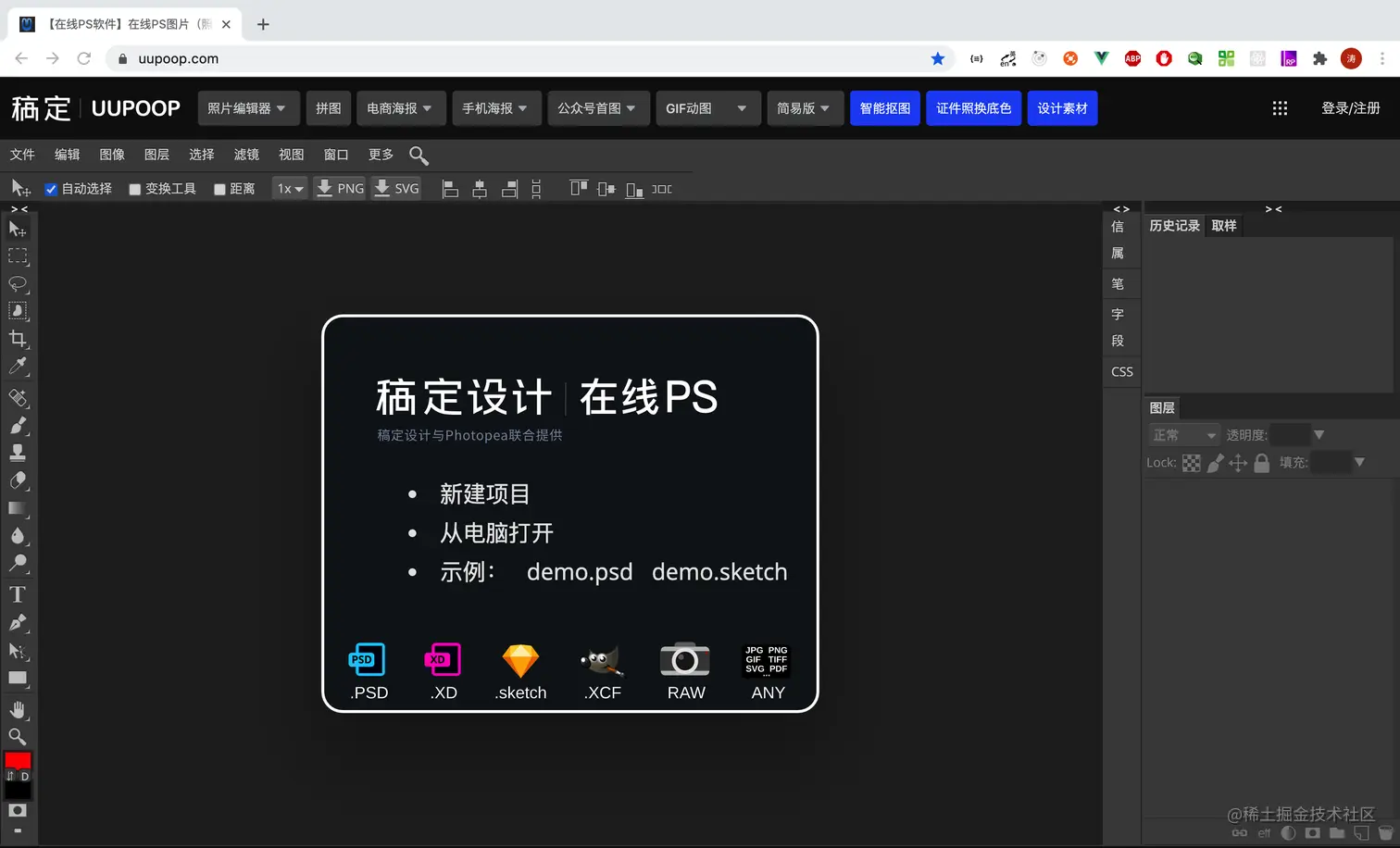Open the 滤镜 menu
This screenshot has width=1400, height=848.
(246, 155)
